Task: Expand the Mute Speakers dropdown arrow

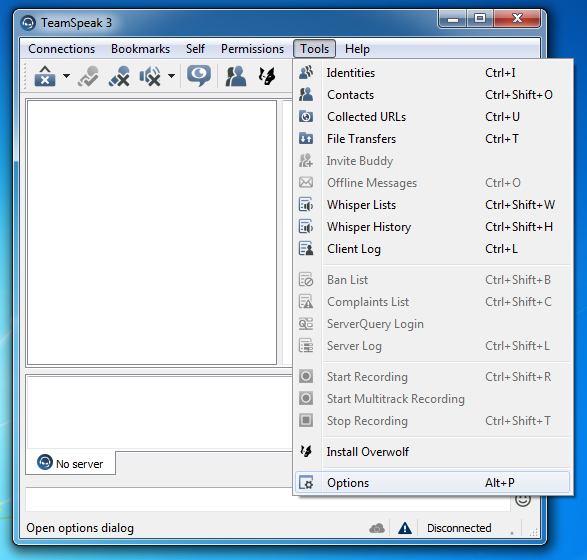Action: (x=171, y=76)
